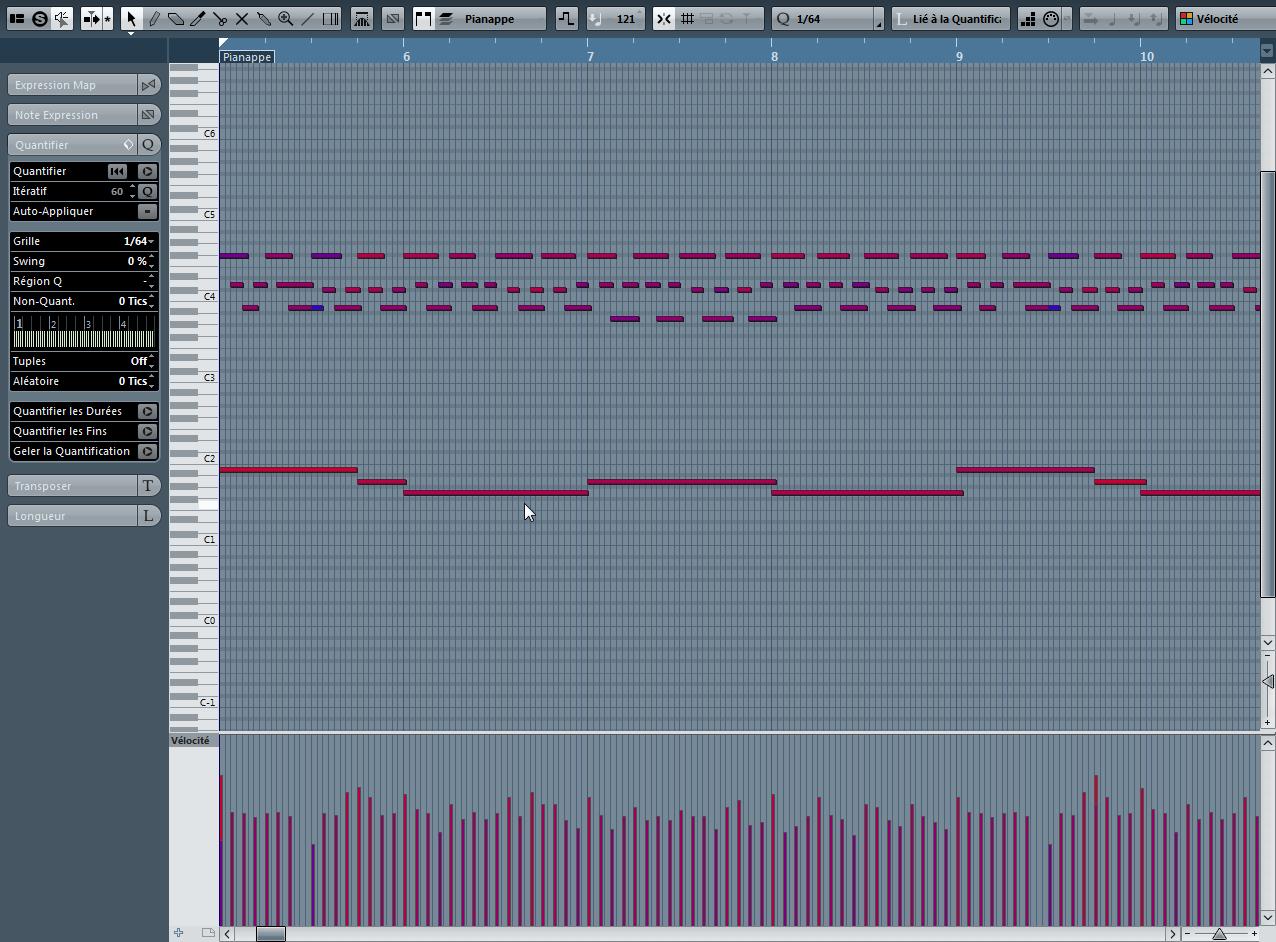This screenshot has width=1276, height=942.
Task: Select the Time Warp tool
Action: tap(331, 18)
